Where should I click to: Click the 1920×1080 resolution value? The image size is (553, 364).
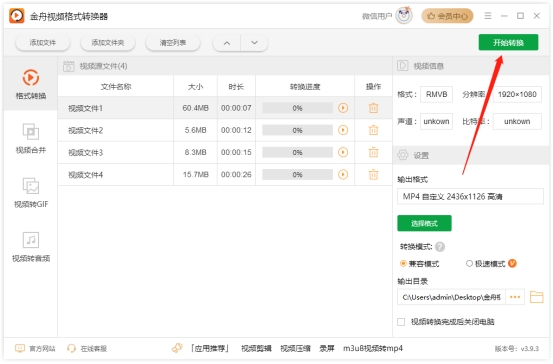click(x=517, y=94)
